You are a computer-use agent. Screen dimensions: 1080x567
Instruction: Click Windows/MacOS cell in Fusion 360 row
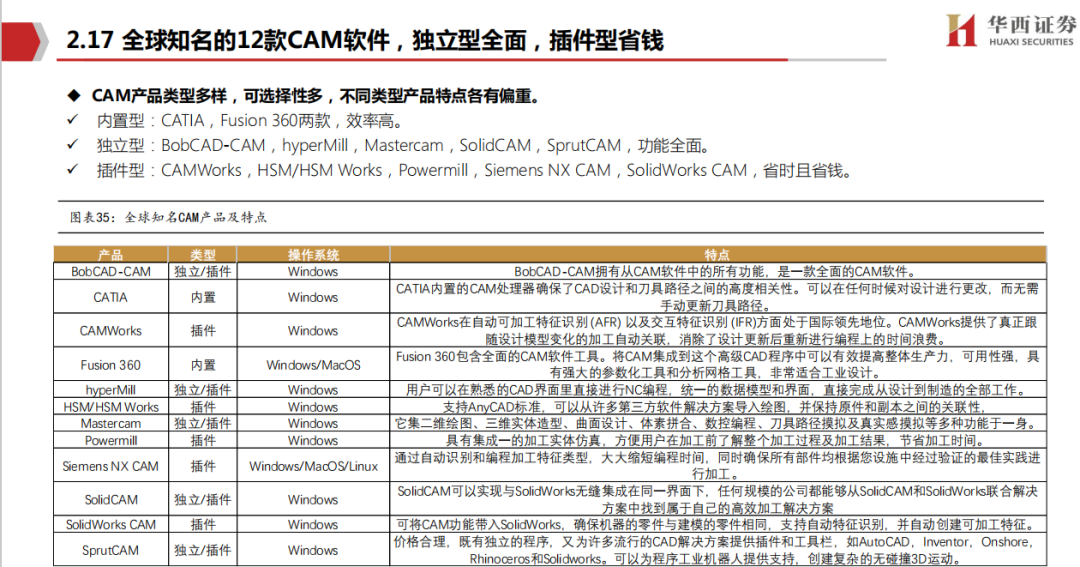tap(313, 364)
